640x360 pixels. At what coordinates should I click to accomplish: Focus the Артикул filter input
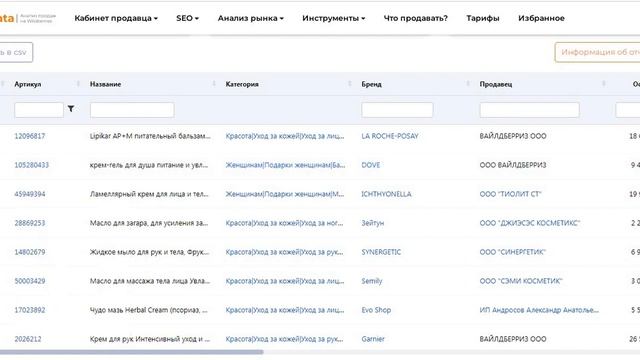click(x=39, y=110)
